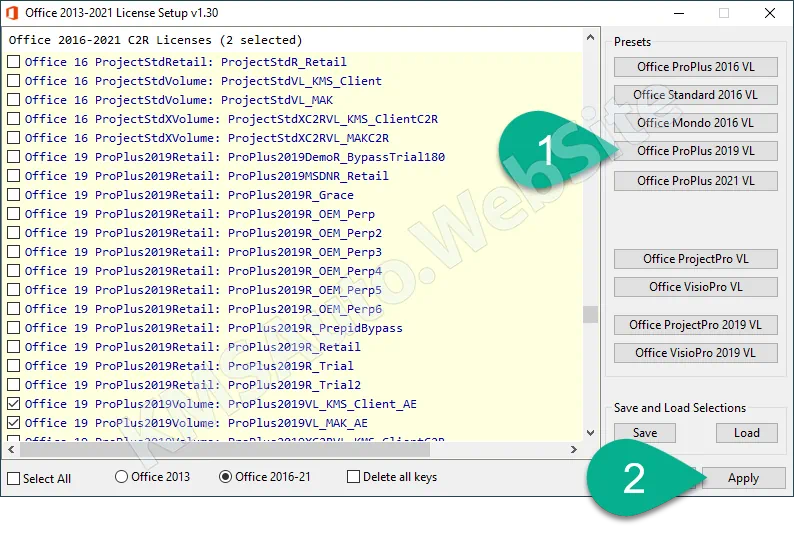Check ProPlus2019R_Grace checkbox
The width and height of the screenshot is (794, 540).
[x=14, y=195]
